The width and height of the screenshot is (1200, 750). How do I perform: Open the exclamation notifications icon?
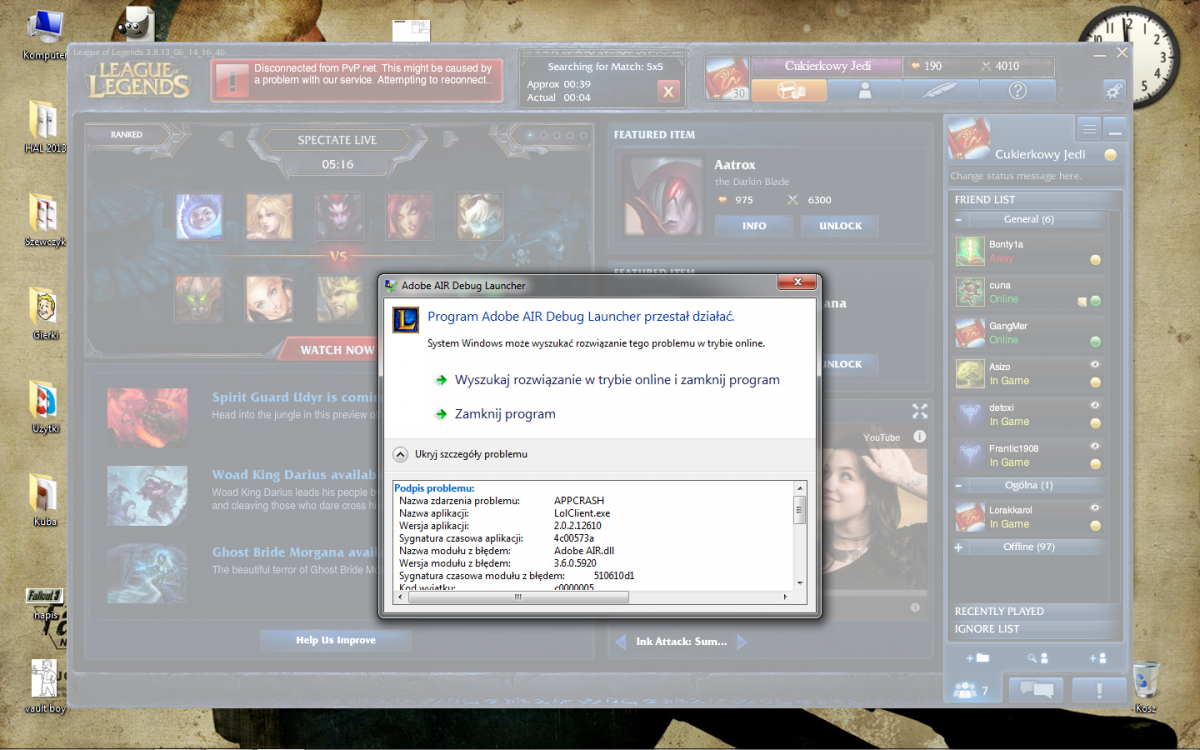(x=1099, y=690)
